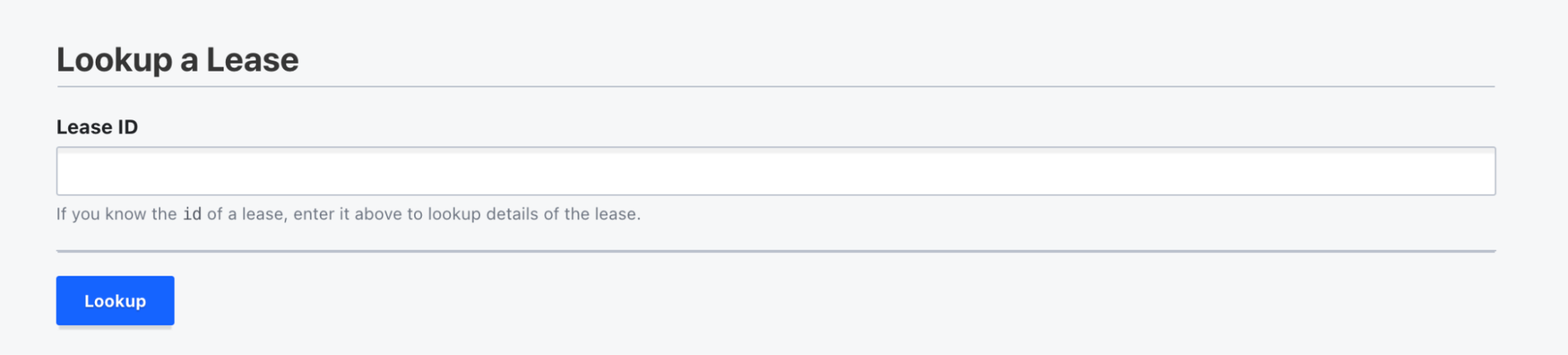Click the "Lease" word in field label

pyautogui.click(x=84, y=127)
